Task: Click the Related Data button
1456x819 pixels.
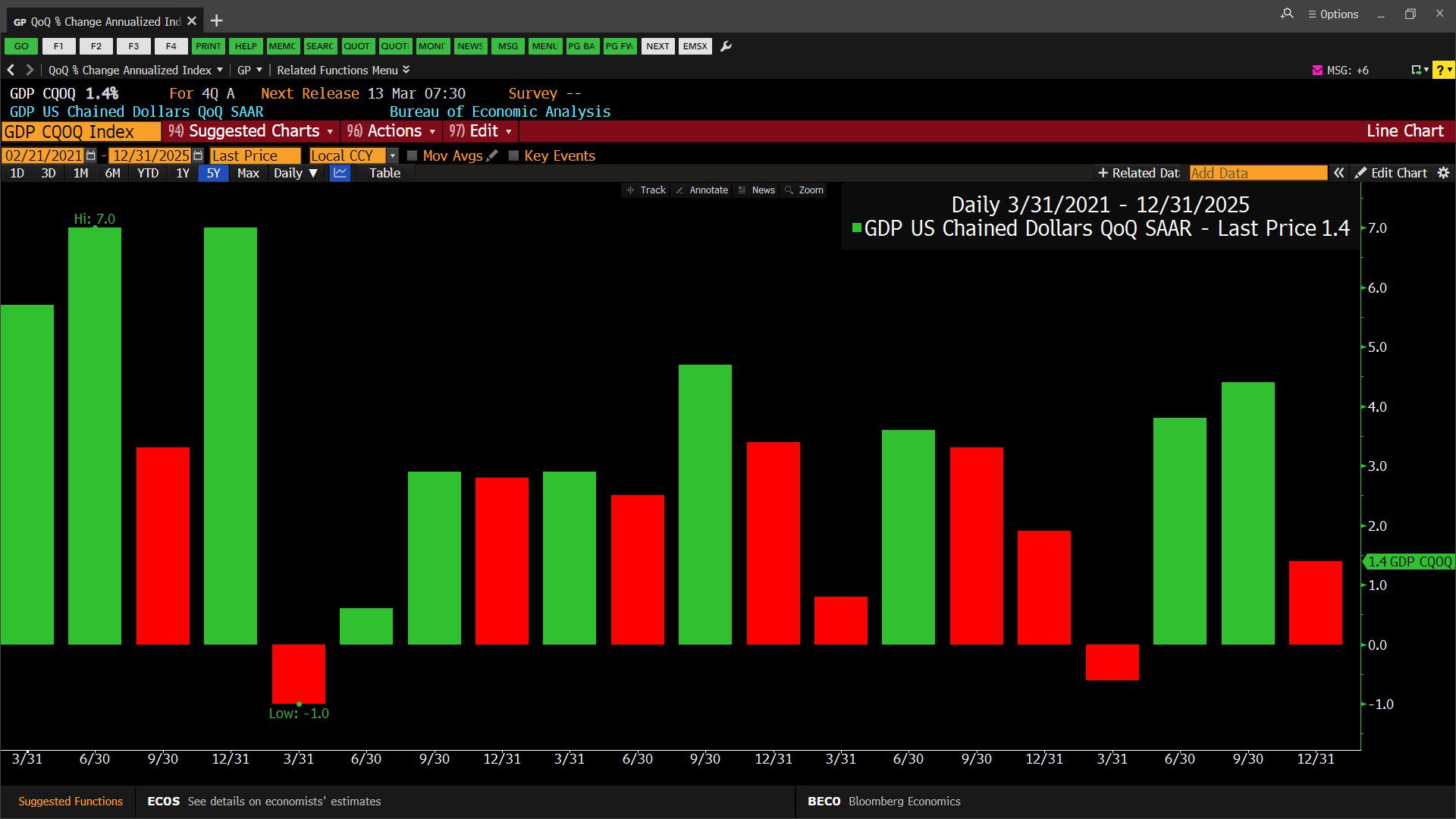Action: point(1138,173)
